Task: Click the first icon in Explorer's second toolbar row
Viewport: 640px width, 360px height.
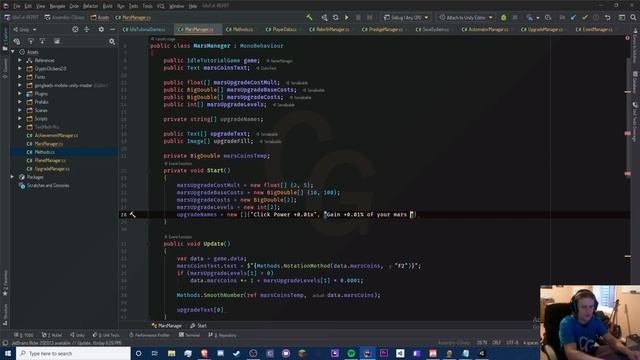Action: coord(17,41)
